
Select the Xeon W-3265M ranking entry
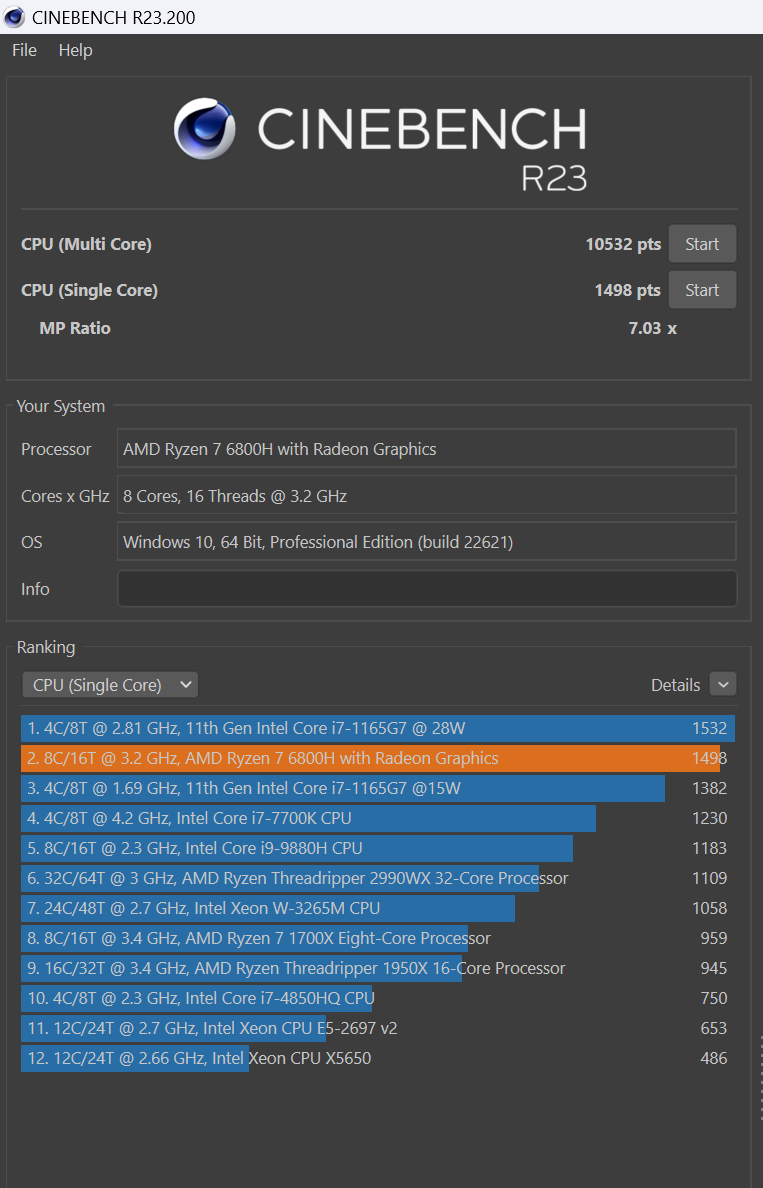377,908
